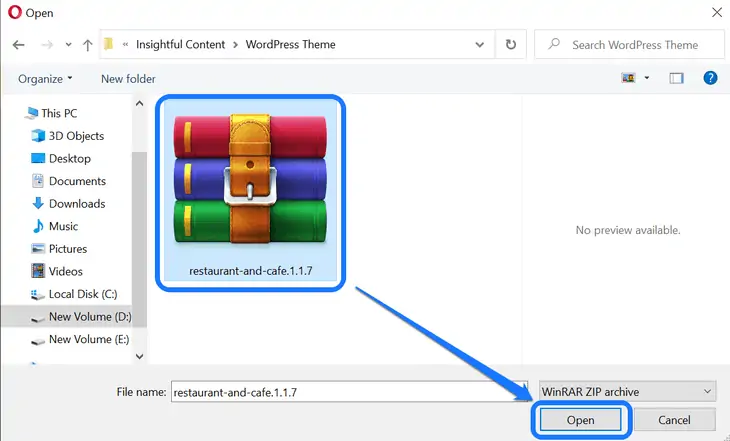The height and width of the screenshot is (441, 730).
Task: Select This PC in navigation tree
Action: point(59,113)
